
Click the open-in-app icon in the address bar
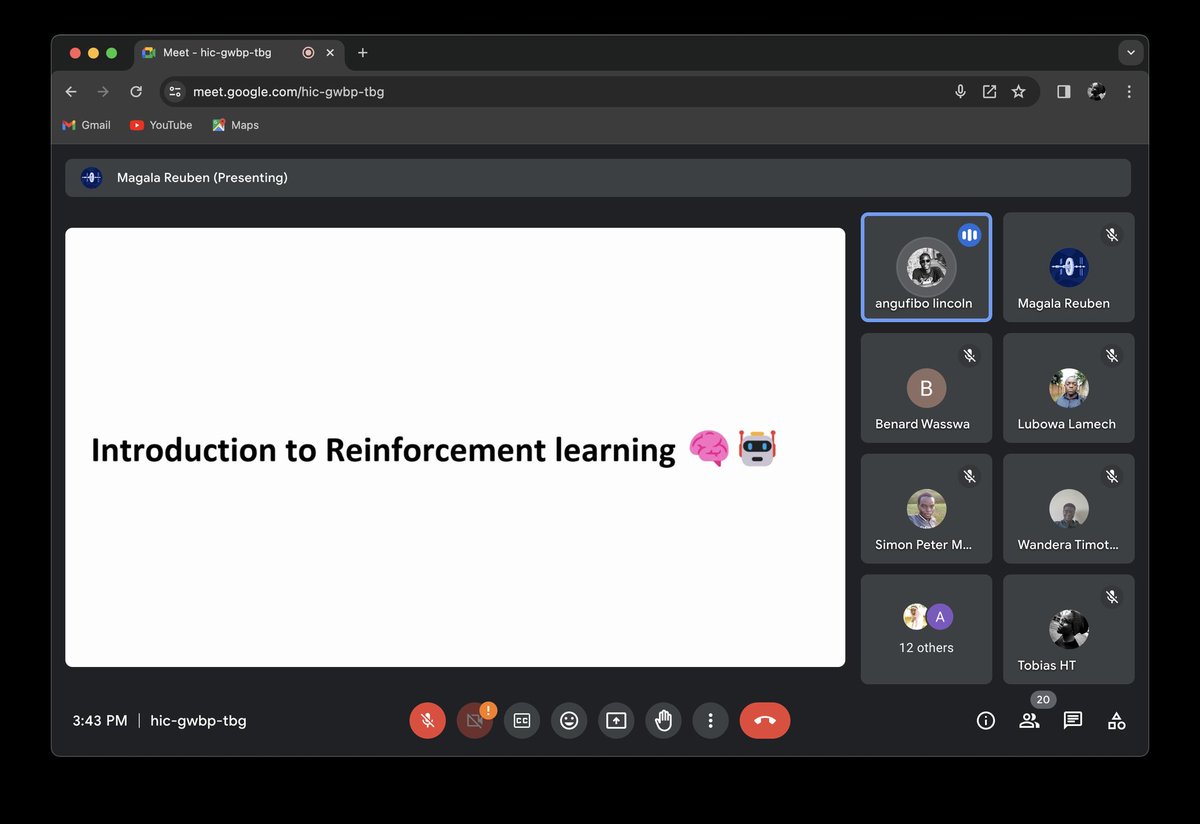989,92
